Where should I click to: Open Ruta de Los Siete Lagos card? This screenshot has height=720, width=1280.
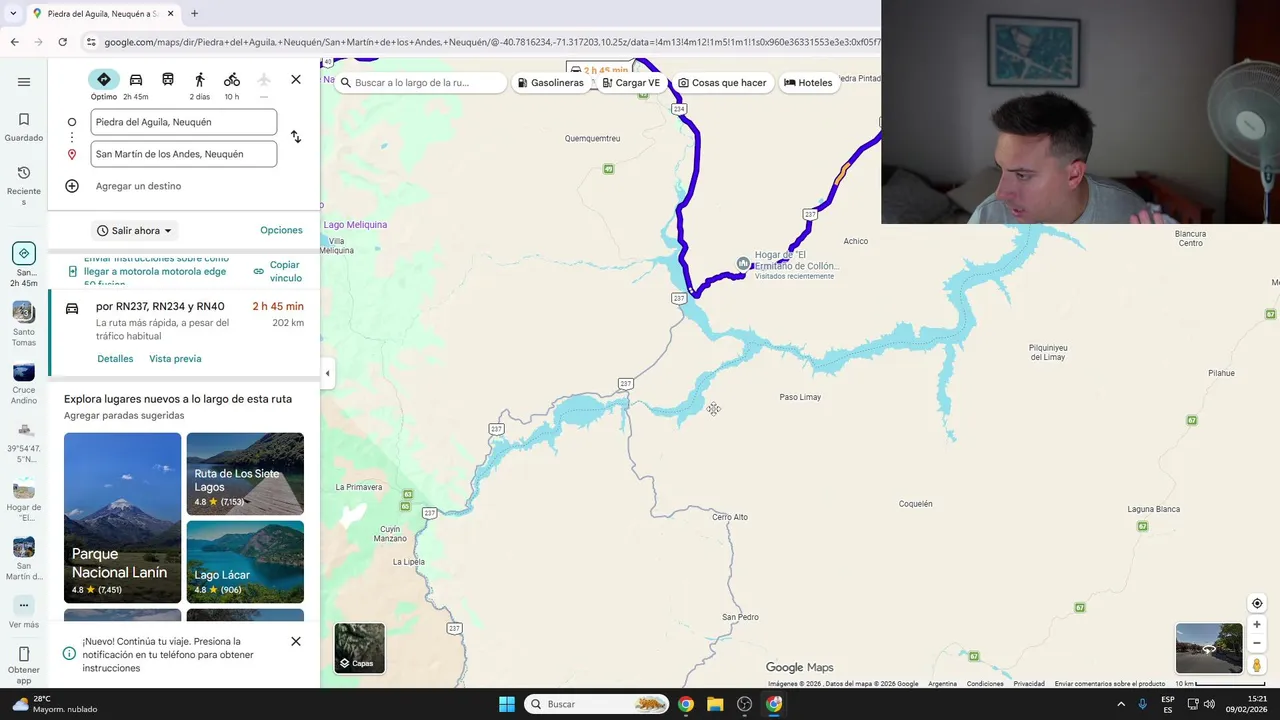click(245, 474)
